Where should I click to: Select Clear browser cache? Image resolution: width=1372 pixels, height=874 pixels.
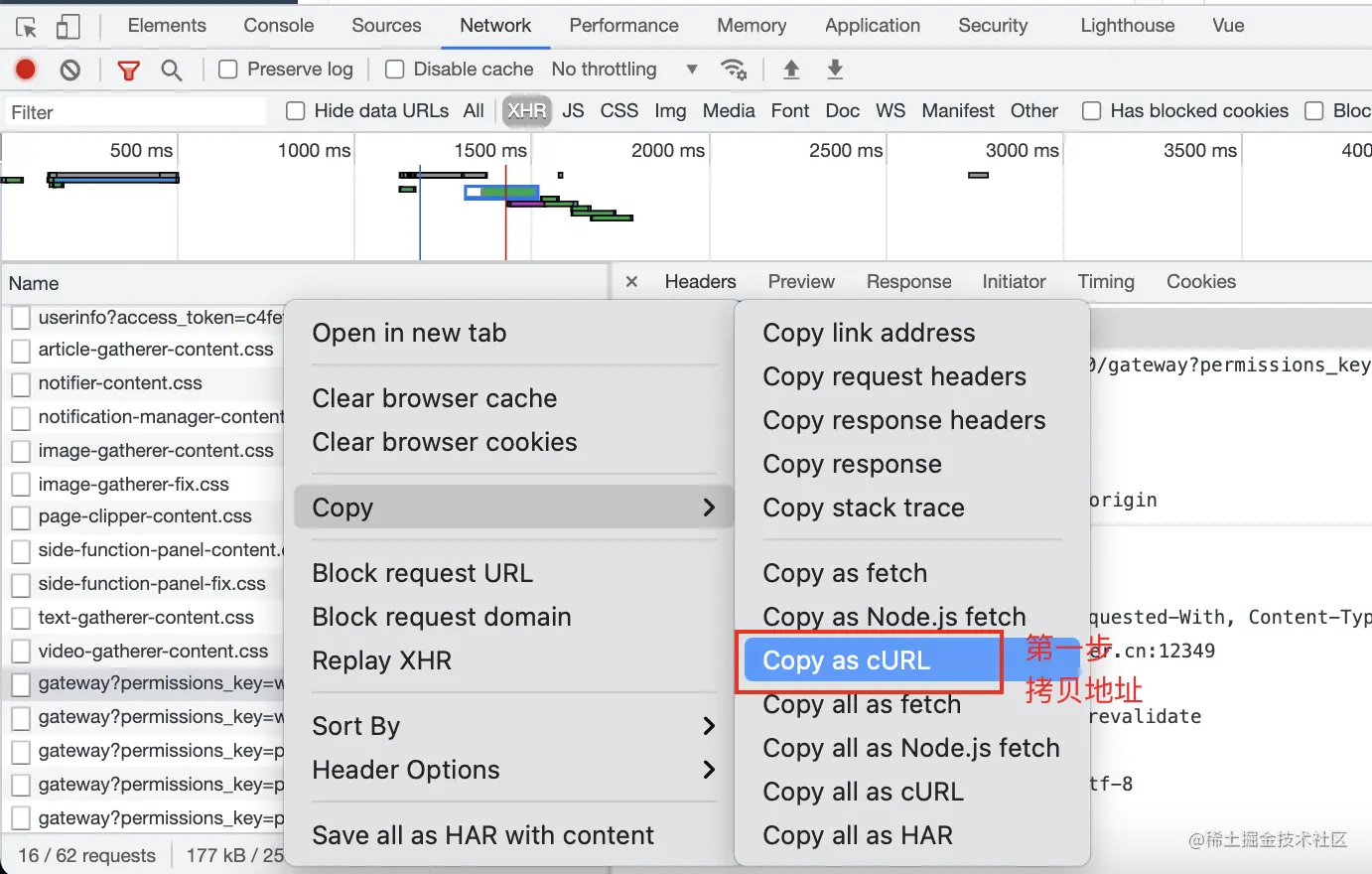click(x=435, y=398)
